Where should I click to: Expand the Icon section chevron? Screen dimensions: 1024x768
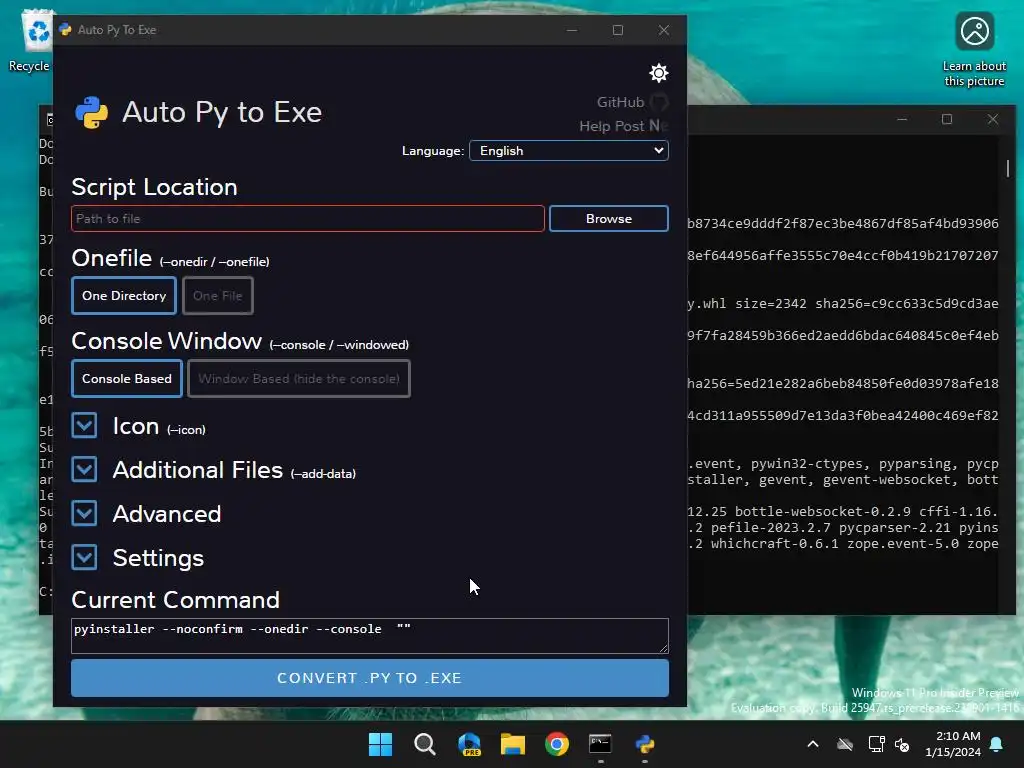pos(84,426)
